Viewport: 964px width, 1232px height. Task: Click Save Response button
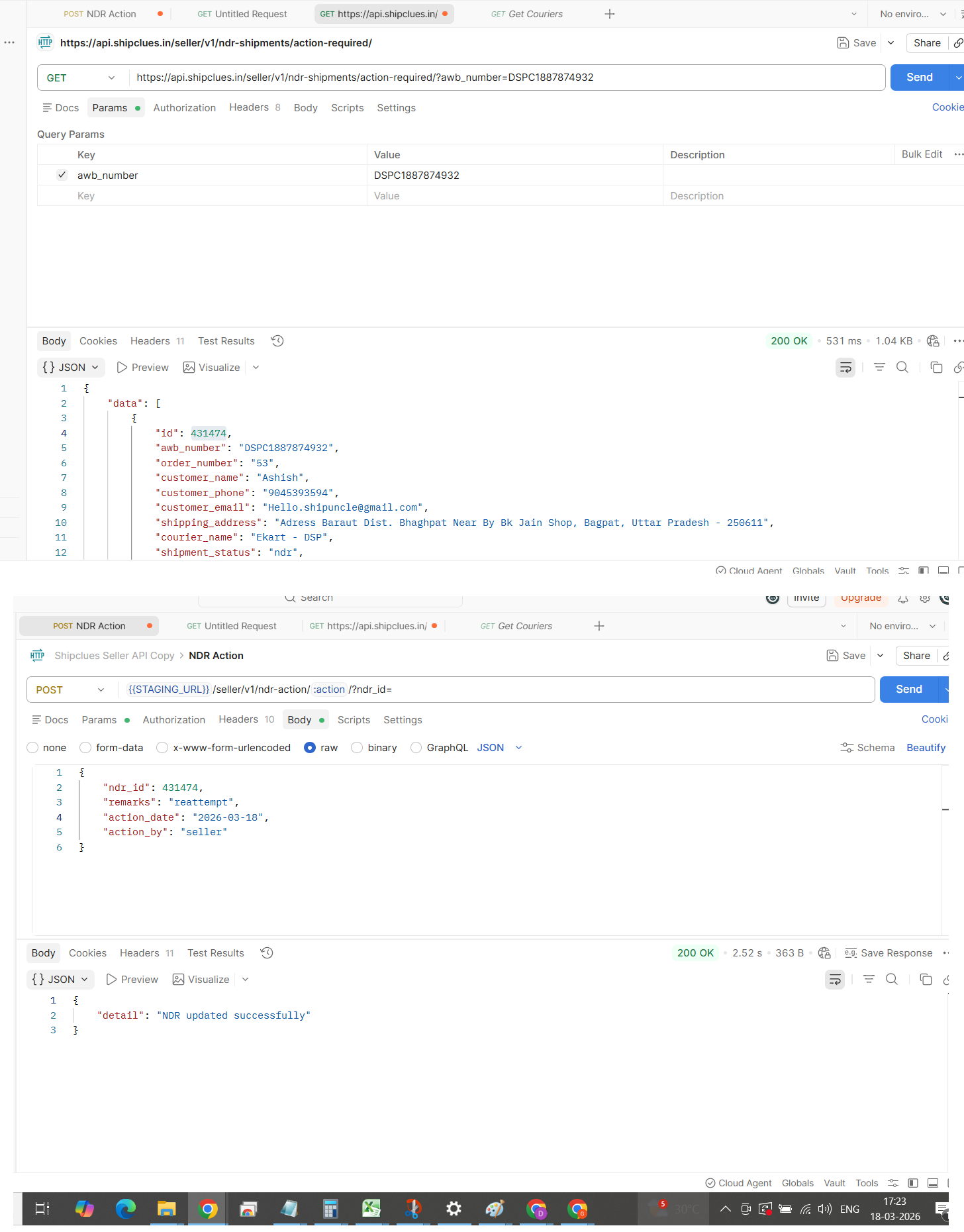tap(889, 952)
